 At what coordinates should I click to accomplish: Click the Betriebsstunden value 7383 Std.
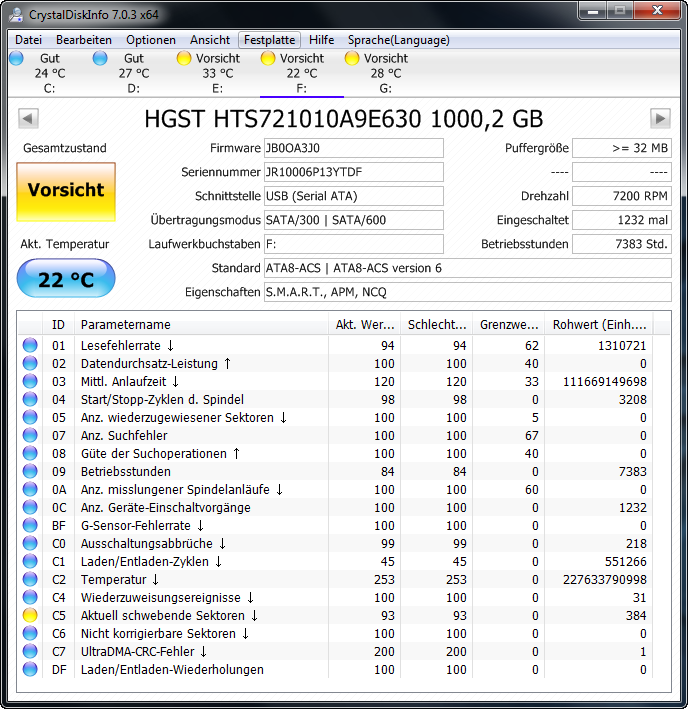(x=622, y=244)
